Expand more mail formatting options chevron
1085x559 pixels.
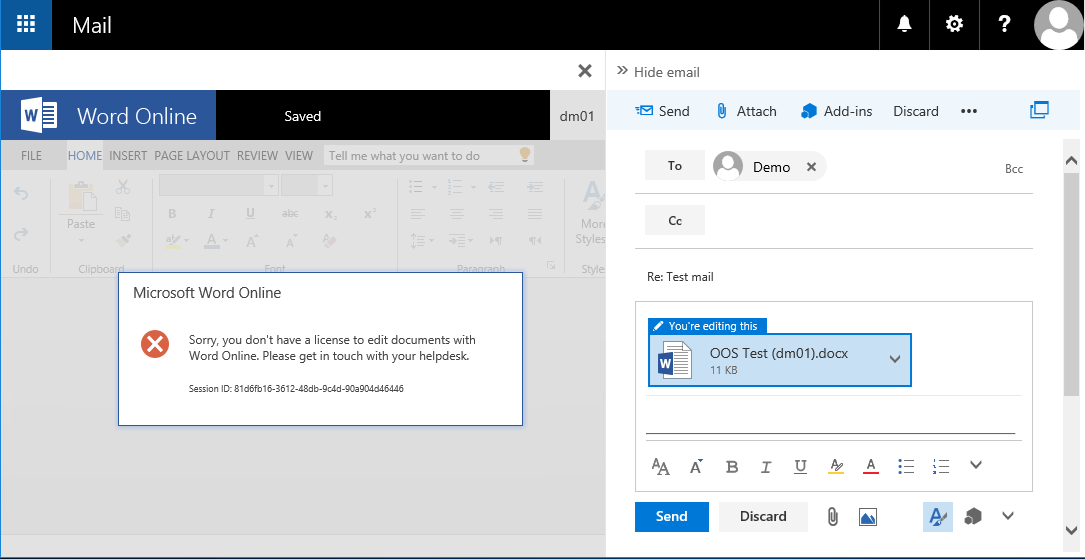click(x=976, y=465)
